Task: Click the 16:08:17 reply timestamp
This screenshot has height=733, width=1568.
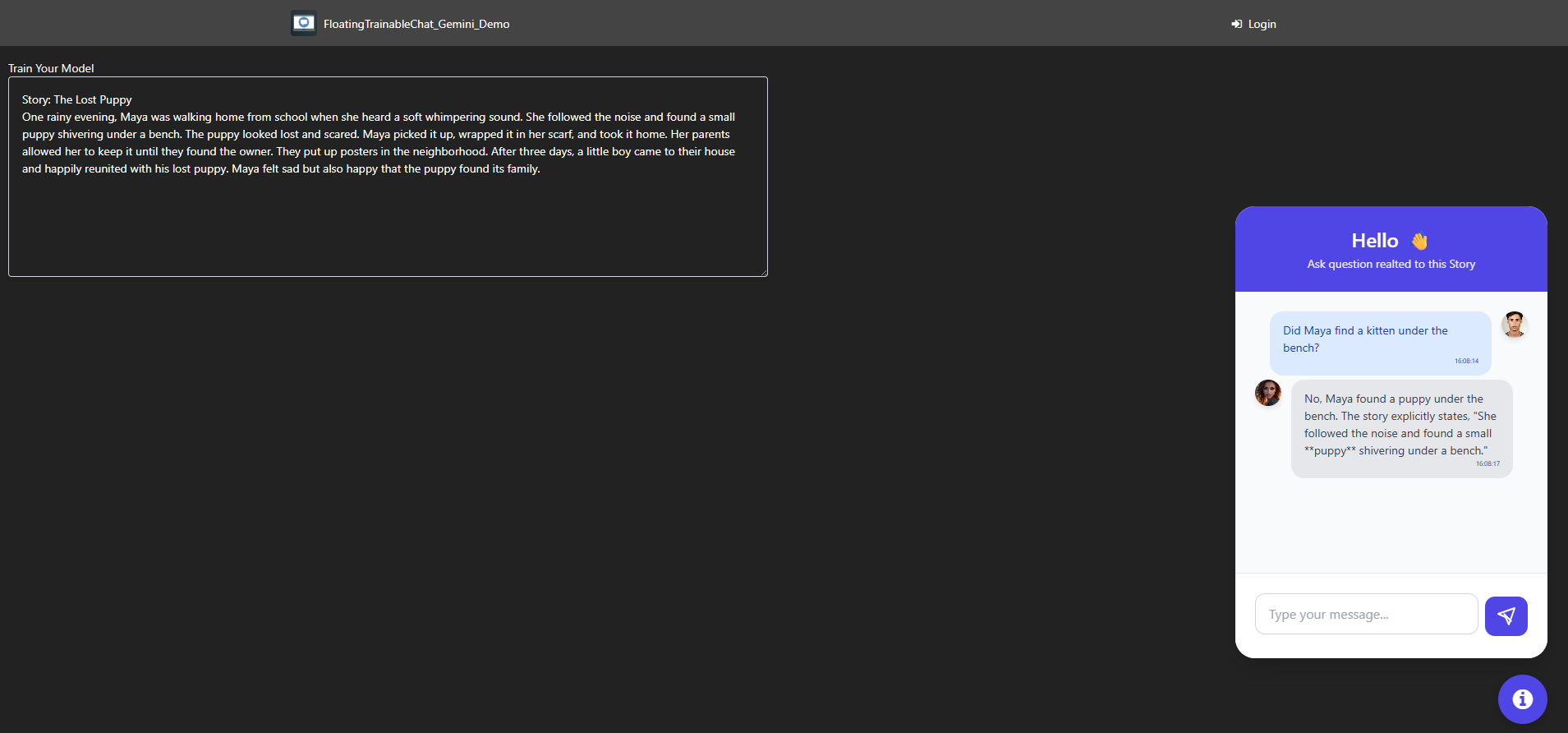Action: pos(1488,463)
